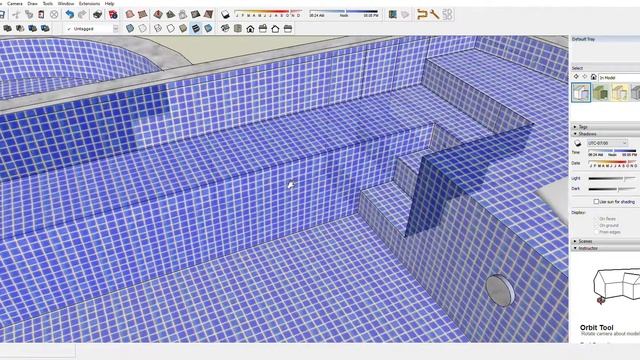Viewport: 640px width, 360px height.
Task: Enable Use sun for shading checkbox
Action: 596,202
